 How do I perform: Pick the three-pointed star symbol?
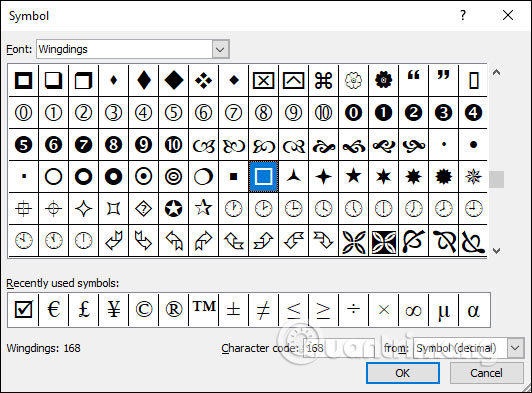293,176
